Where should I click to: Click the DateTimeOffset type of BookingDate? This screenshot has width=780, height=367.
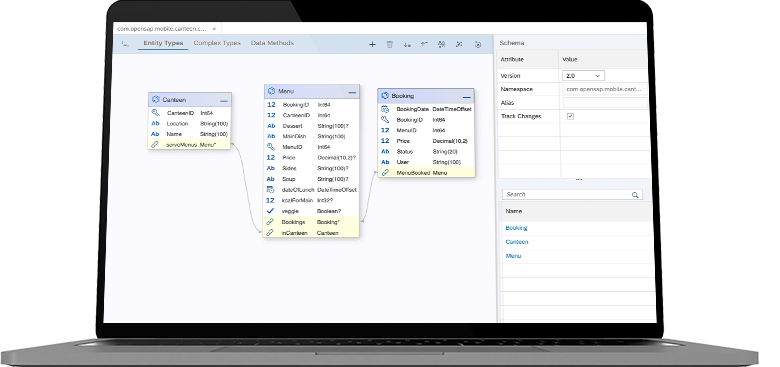click(x=452, y=109)
